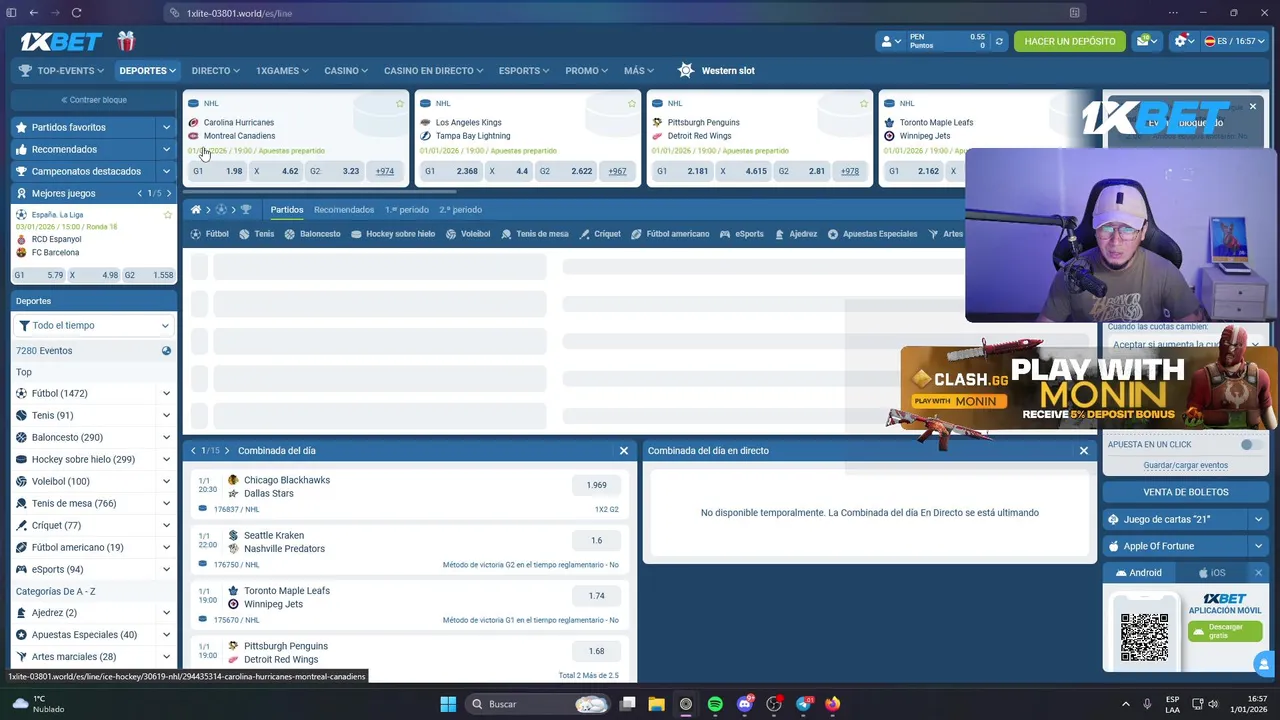Favorite the Los Angeles Kings match star
1280x720 pixels.
632,103
